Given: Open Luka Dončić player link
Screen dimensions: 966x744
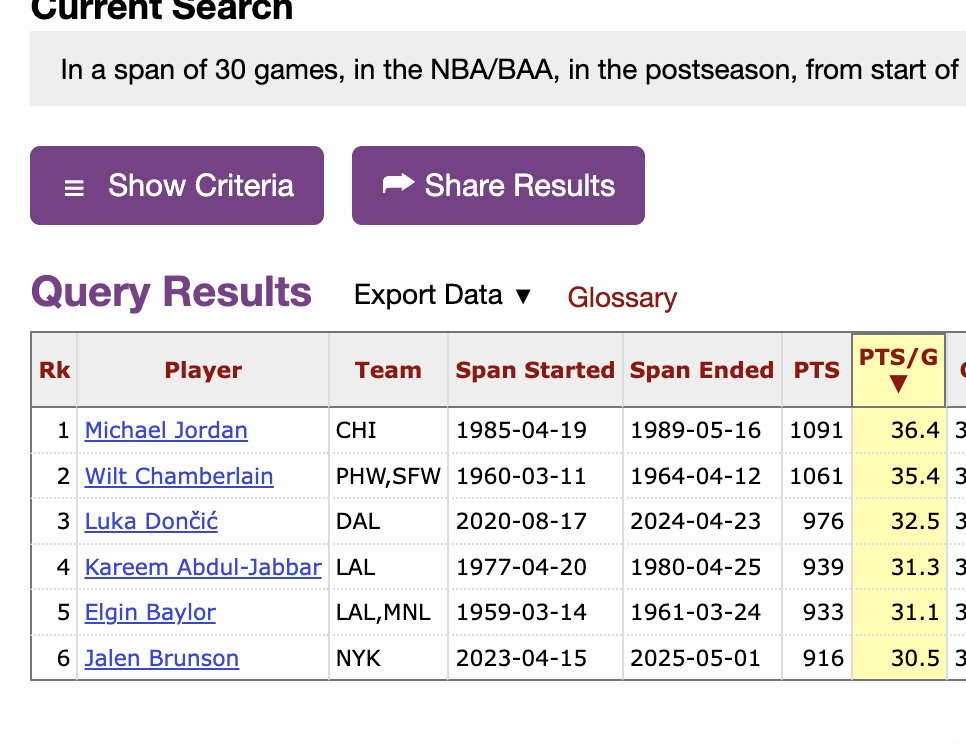Looking at the screenshot, I should [x=151, y=521].
